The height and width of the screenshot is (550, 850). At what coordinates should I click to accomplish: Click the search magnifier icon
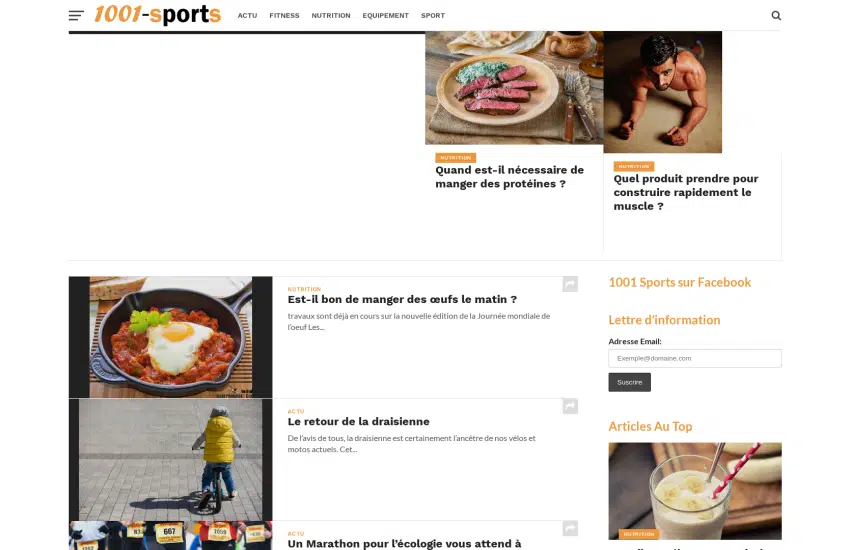click(776, 16)
